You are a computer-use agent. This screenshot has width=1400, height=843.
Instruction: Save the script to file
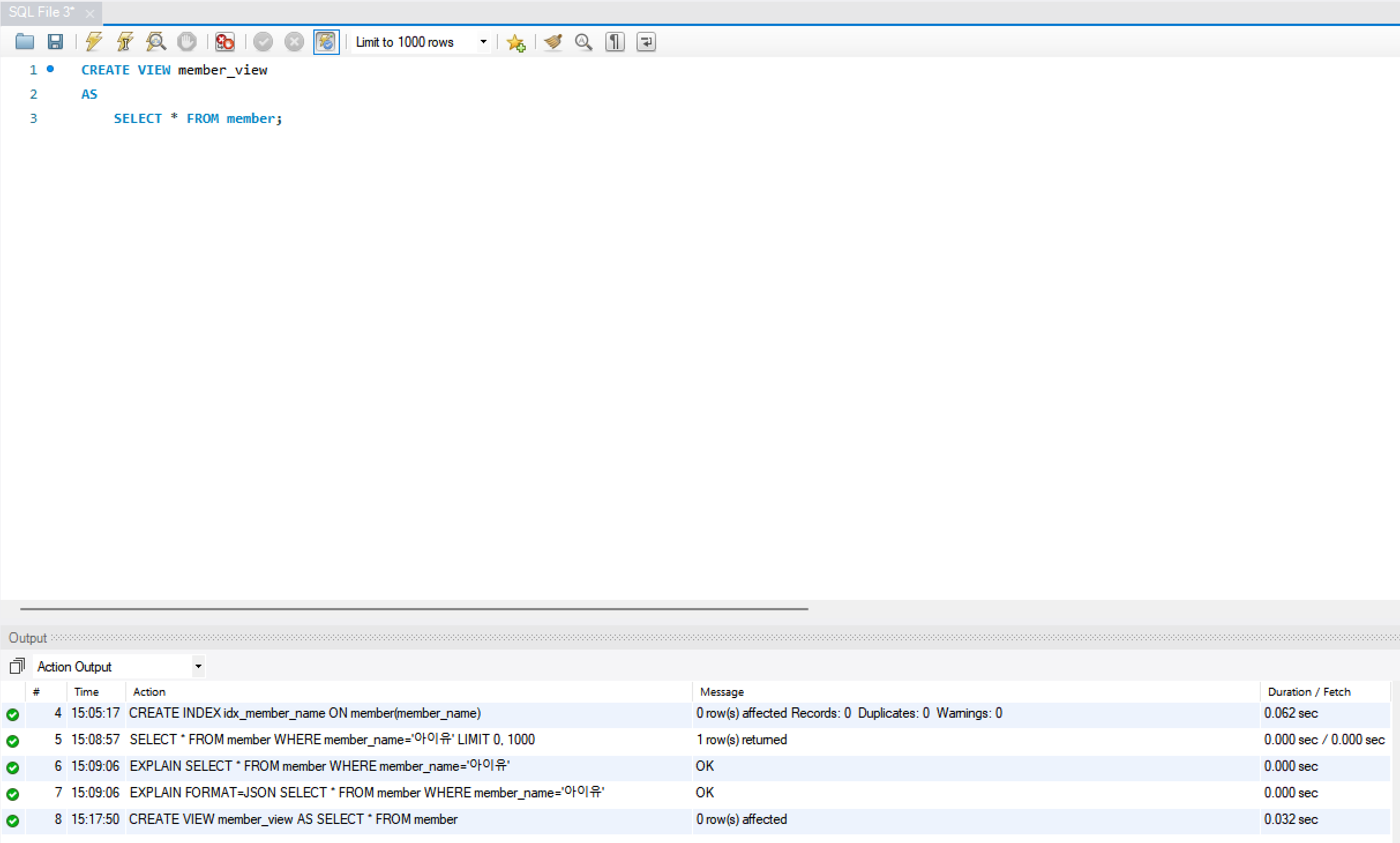point(55,42)
